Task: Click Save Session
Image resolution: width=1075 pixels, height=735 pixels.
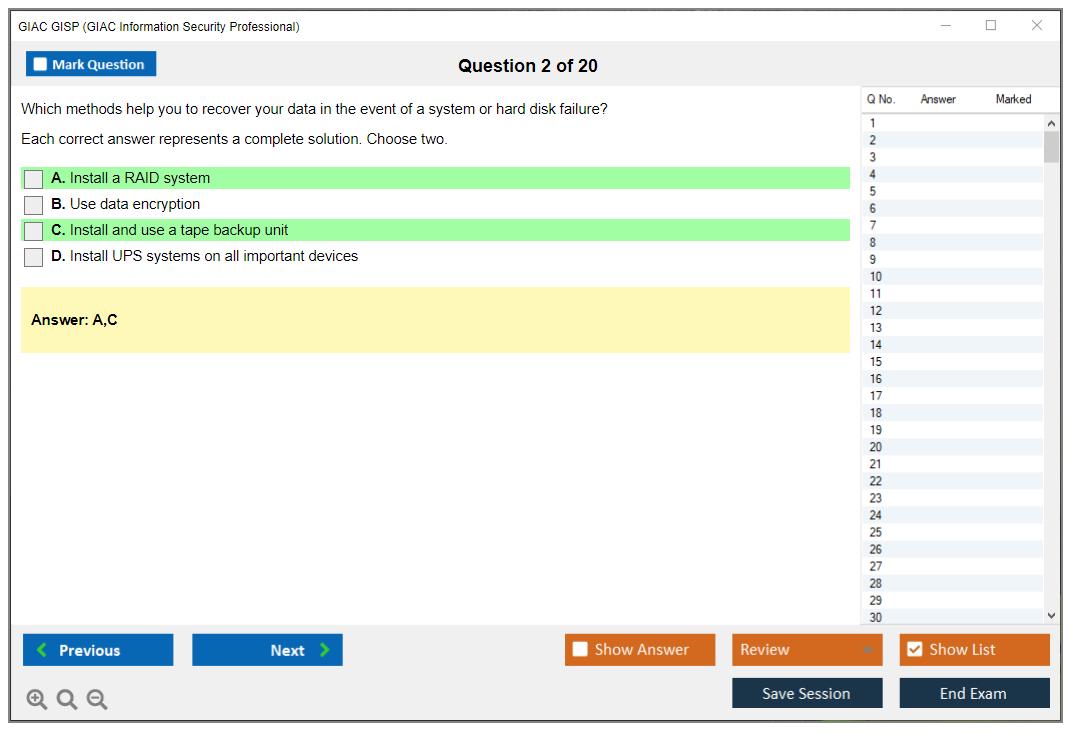Action: [x=807, y=693]
